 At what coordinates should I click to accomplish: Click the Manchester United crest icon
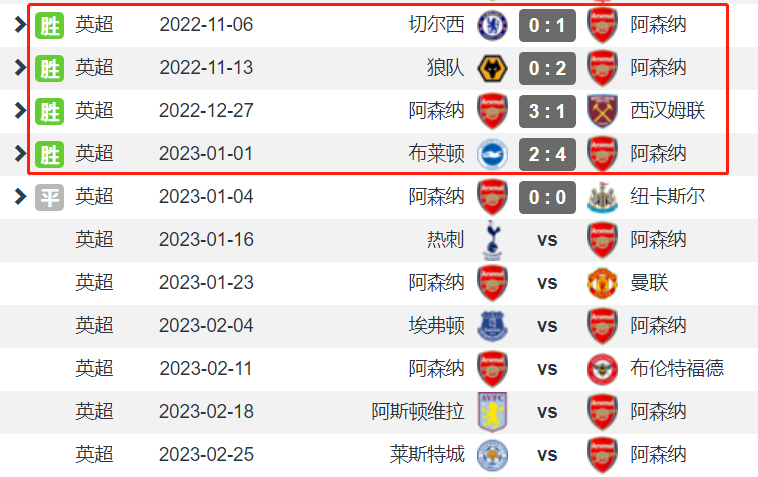602,283
